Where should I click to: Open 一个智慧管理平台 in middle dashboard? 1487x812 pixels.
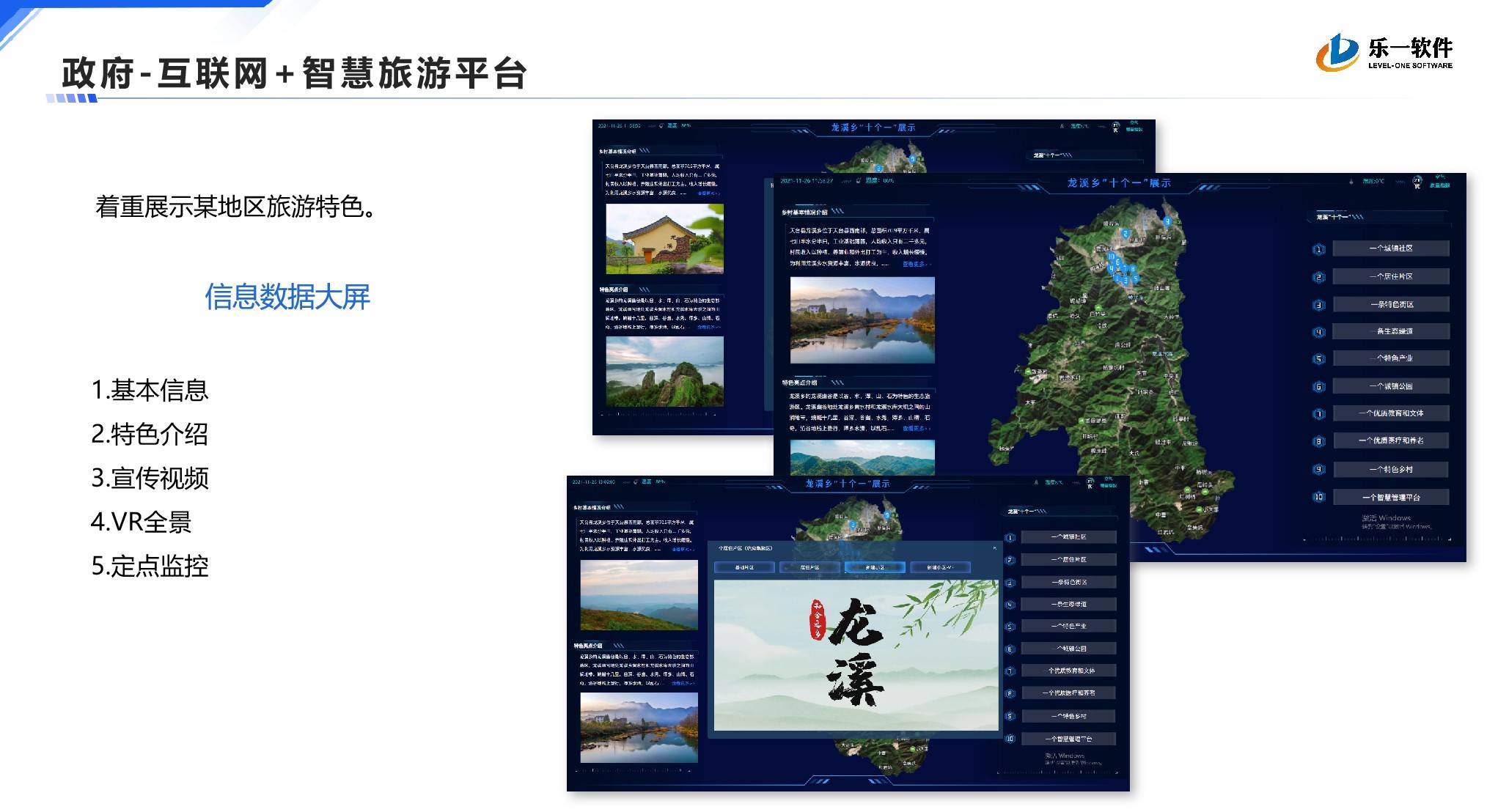[1390, 497]
